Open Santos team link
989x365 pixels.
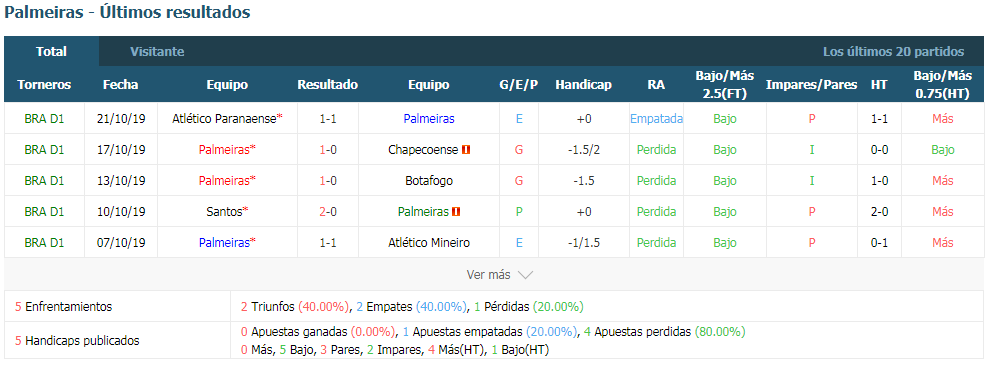tap(224, 212)
